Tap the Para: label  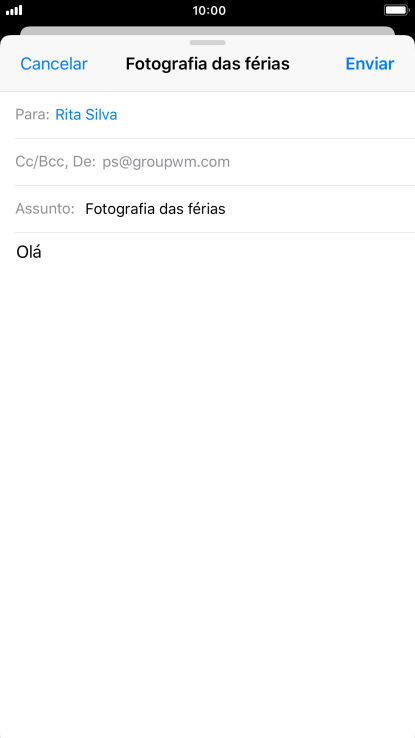pos(32,115)
